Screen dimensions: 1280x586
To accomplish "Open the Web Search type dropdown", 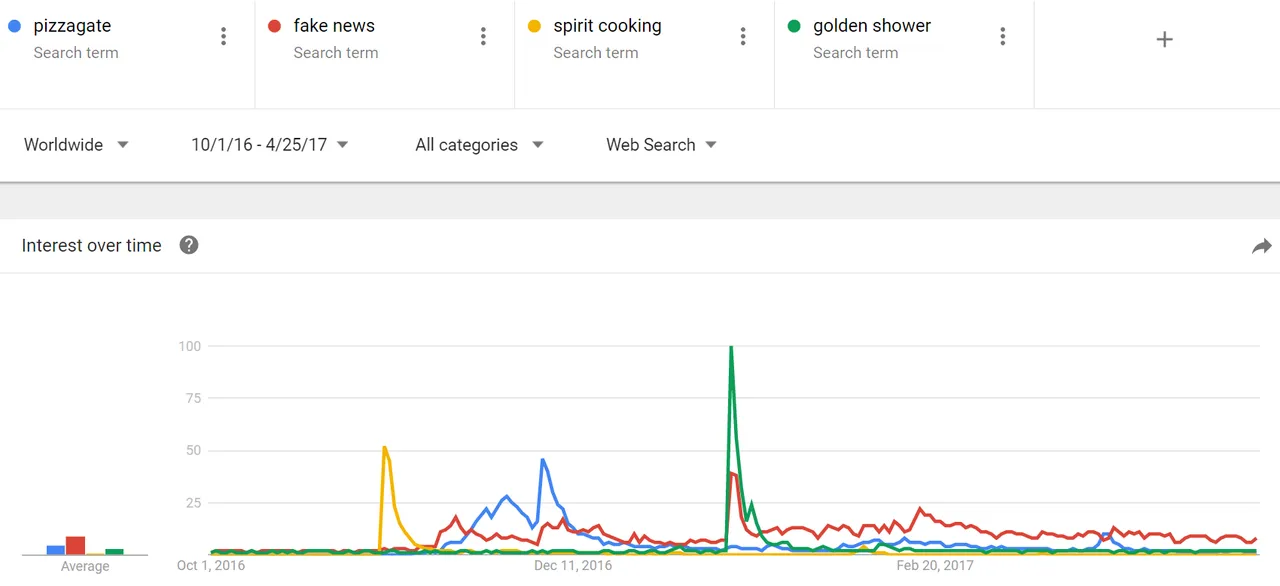I will (x=662, y=145).
